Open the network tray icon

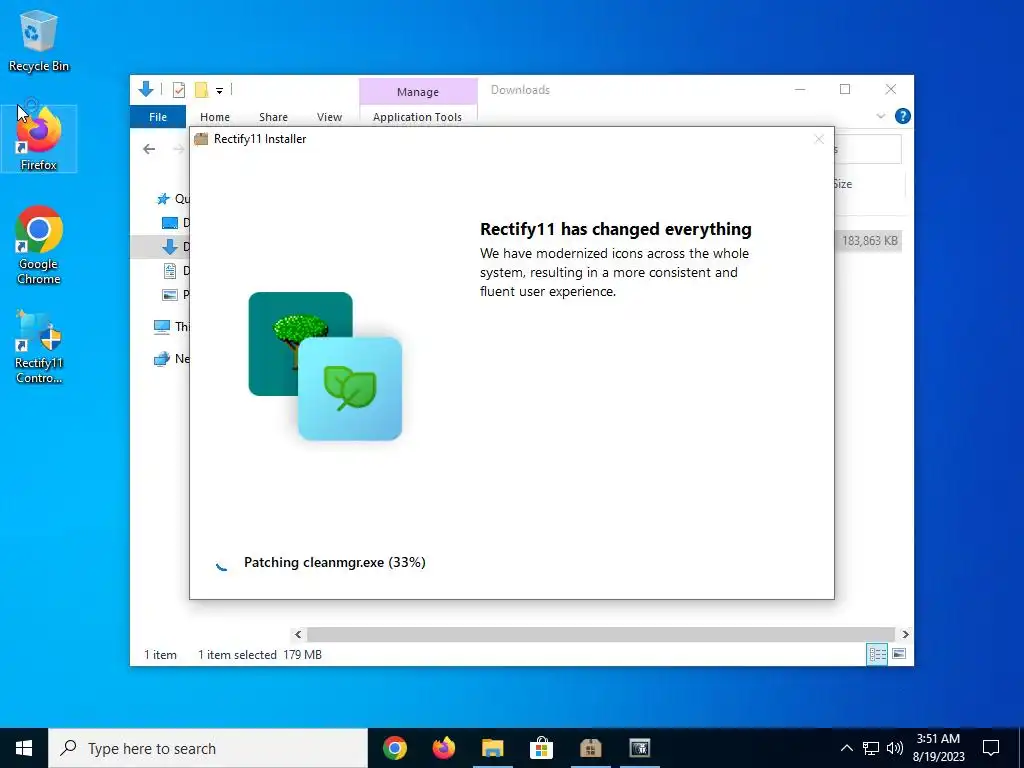pos(871,748)
